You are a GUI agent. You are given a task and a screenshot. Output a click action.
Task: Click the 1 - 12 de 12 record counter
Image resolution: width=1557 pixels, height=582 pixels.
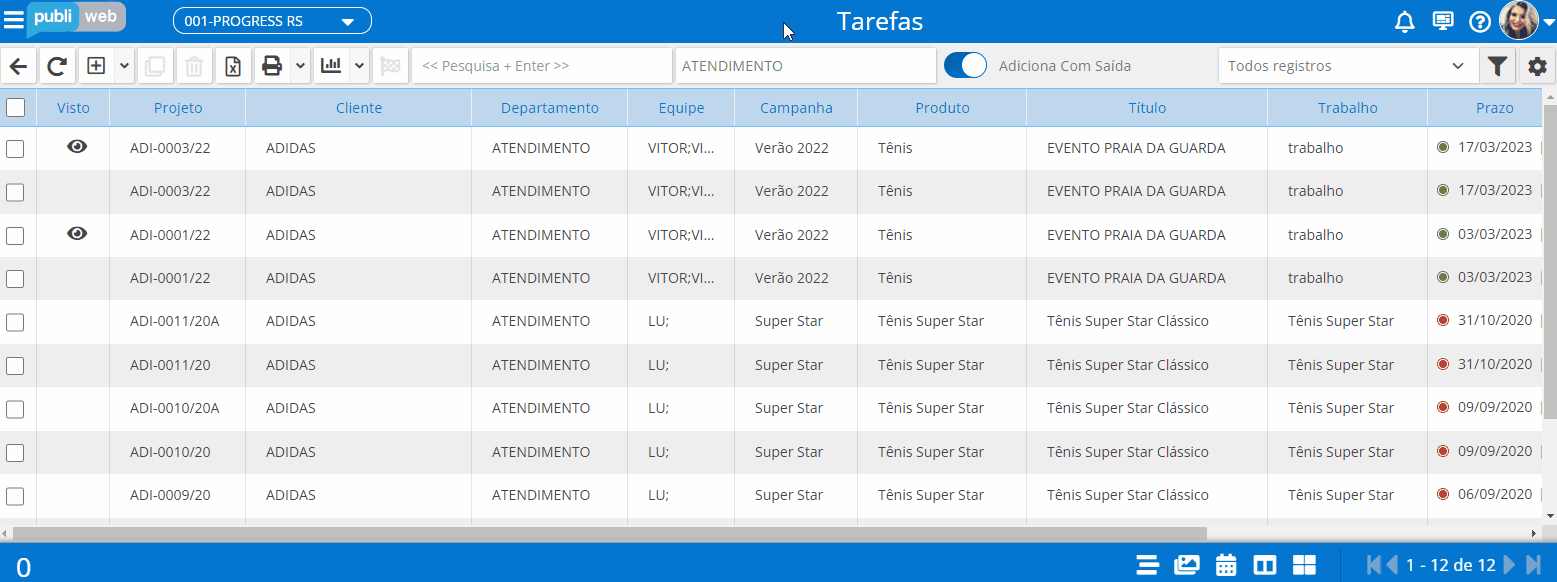point(1450,565)
